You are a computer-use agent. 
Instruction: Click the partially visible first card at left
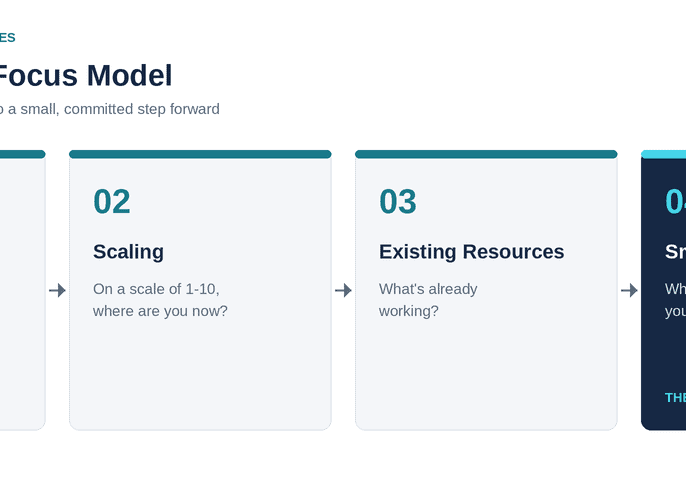[x=23, y=290]
